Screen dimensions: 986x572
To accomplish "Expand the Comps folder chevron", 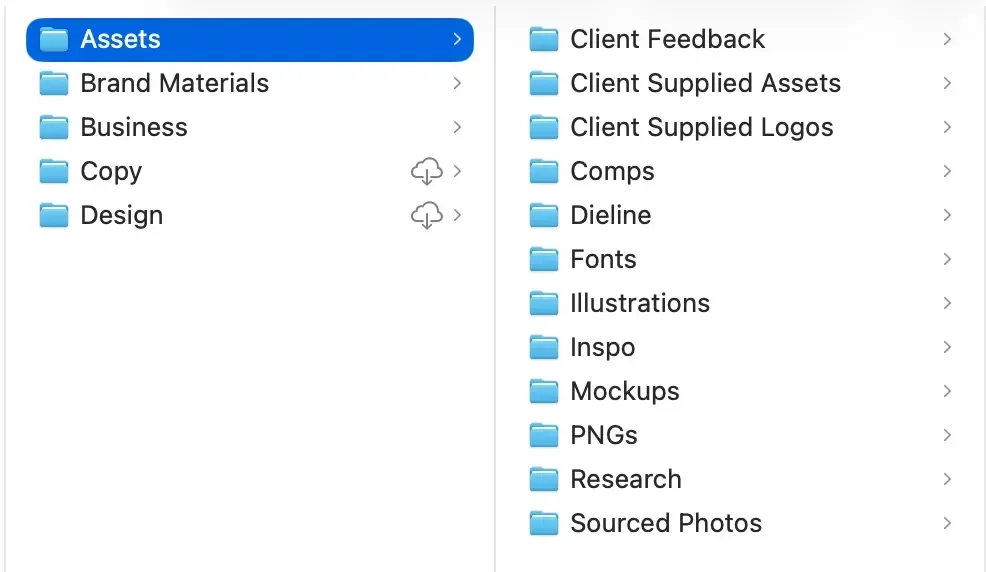I will click(947, 171).
